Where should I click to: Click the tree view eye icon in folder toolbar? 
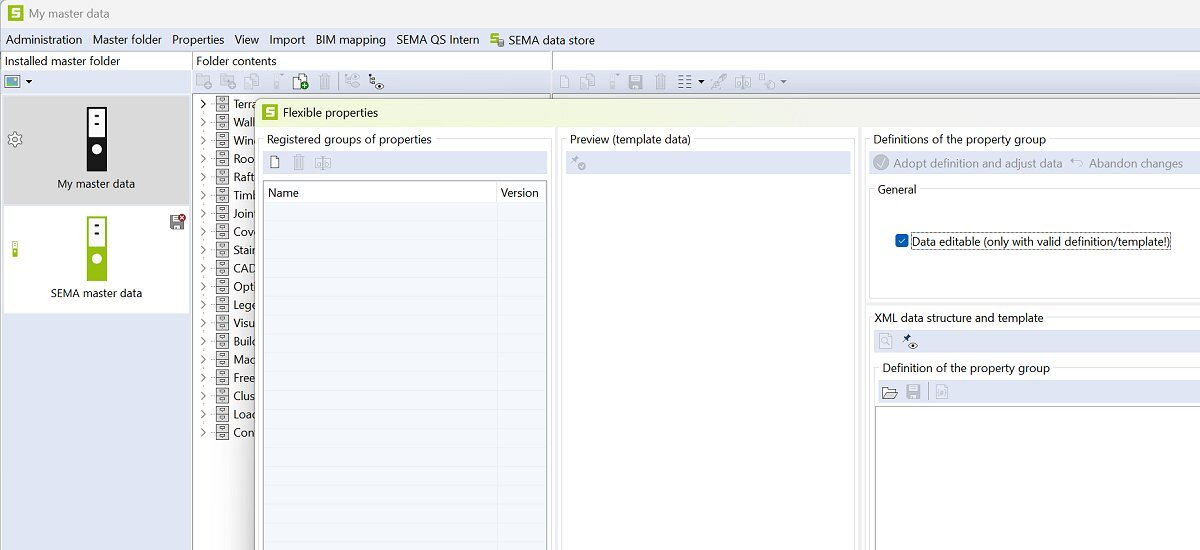point(376,82)
